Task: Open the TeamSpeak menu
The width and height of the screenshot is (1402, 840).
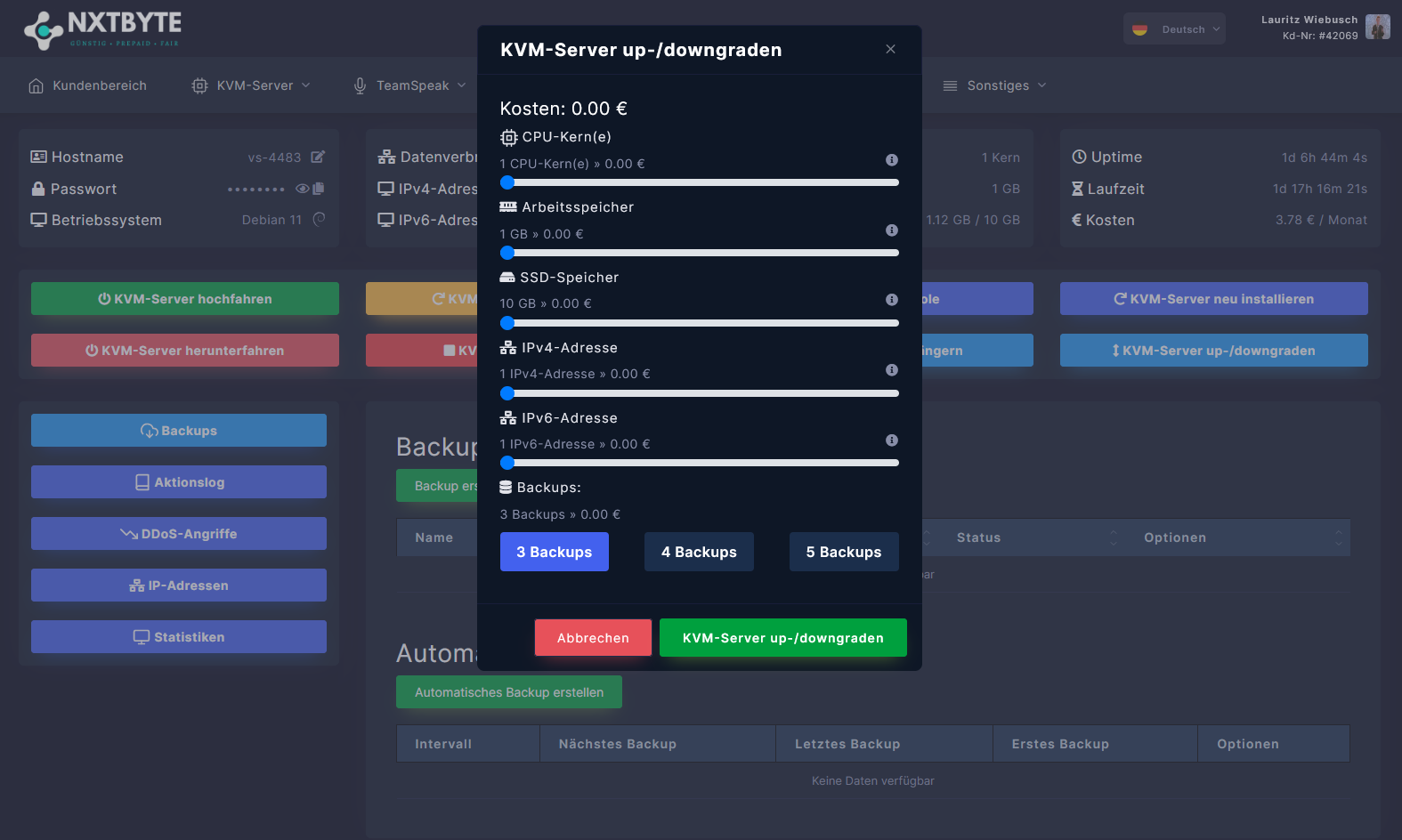Action: [x=409, y=85]
